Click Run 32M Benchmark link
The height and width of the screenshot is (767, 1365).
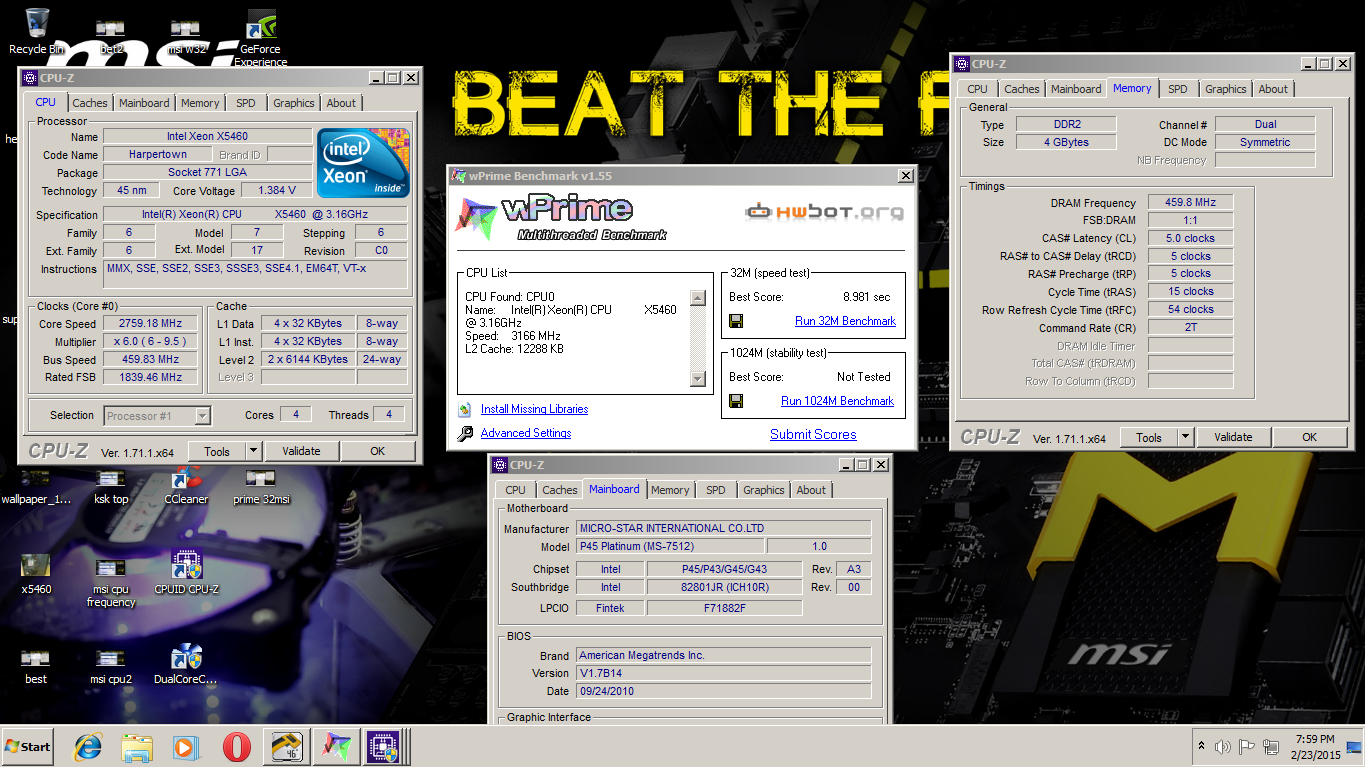click(x=845, y=321)
